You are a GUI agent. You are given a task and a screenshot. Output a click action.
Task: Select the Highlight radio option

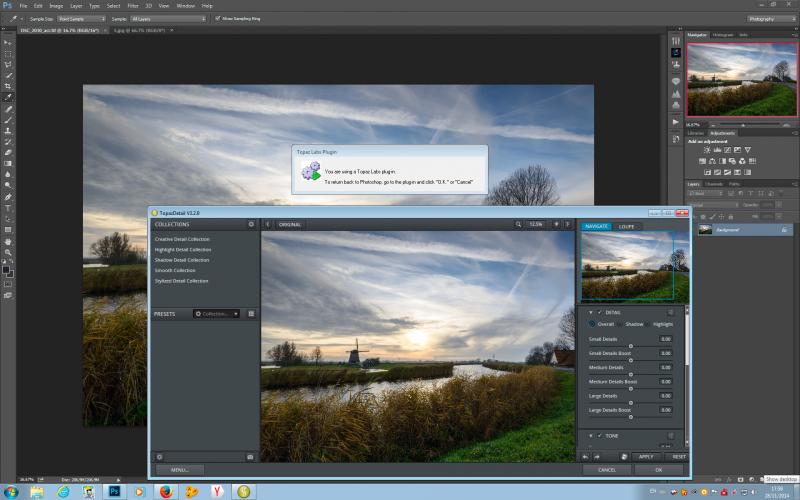pos(647,324)
